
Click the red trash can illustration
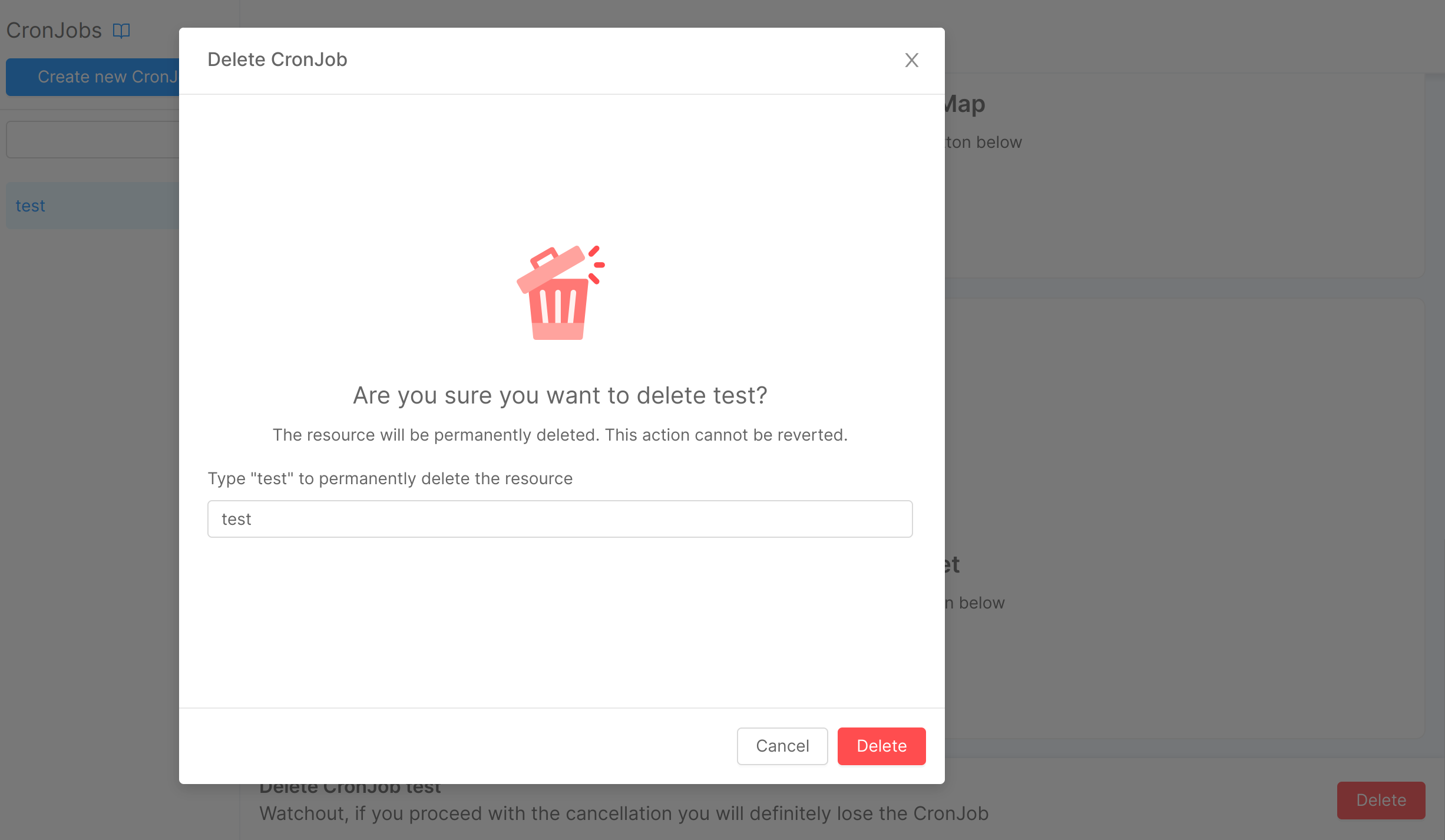559,293
